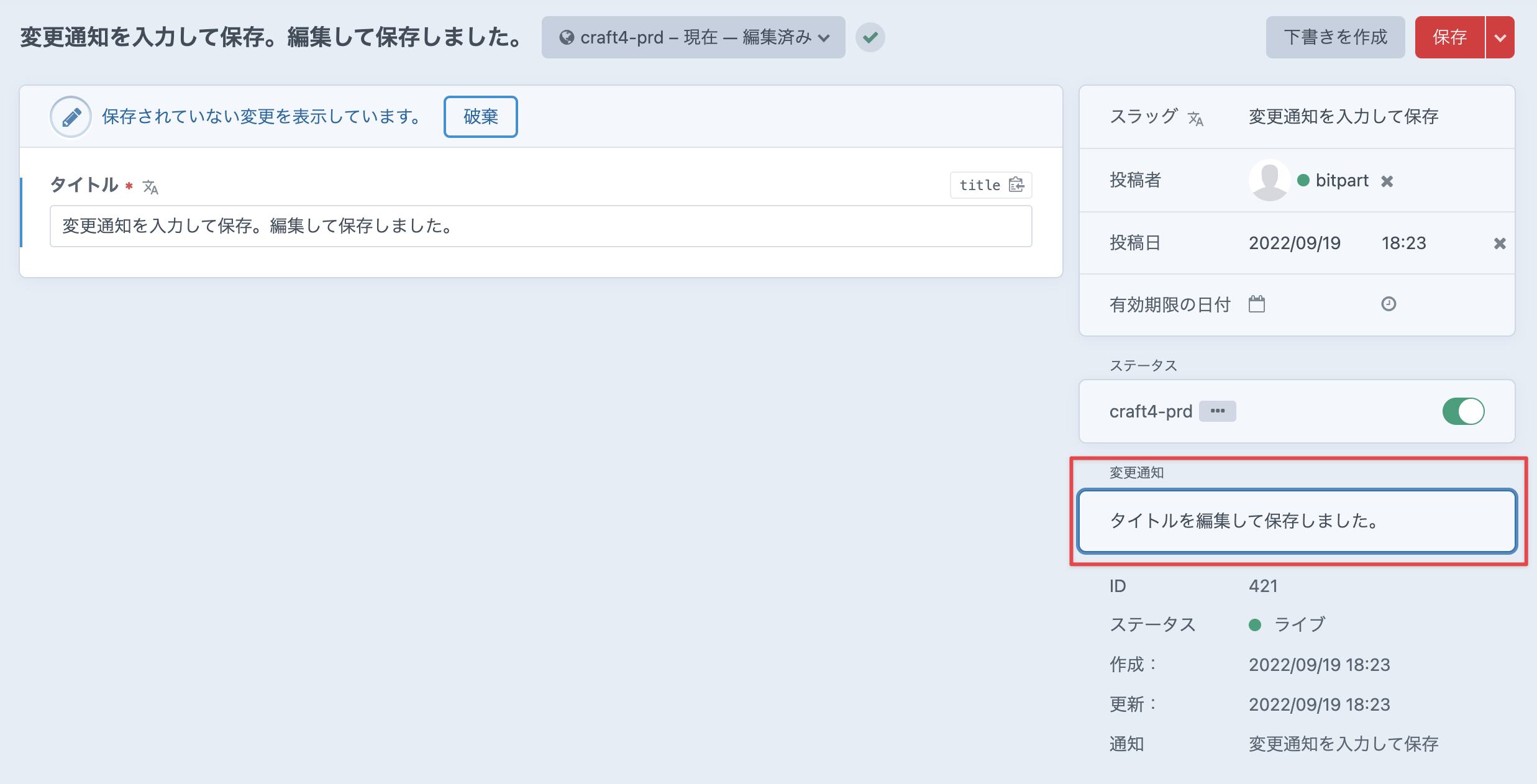The image size is (1537, 784).
Task: Open the save options chevron beside 保存
Action: click(x=1501, y=37)
